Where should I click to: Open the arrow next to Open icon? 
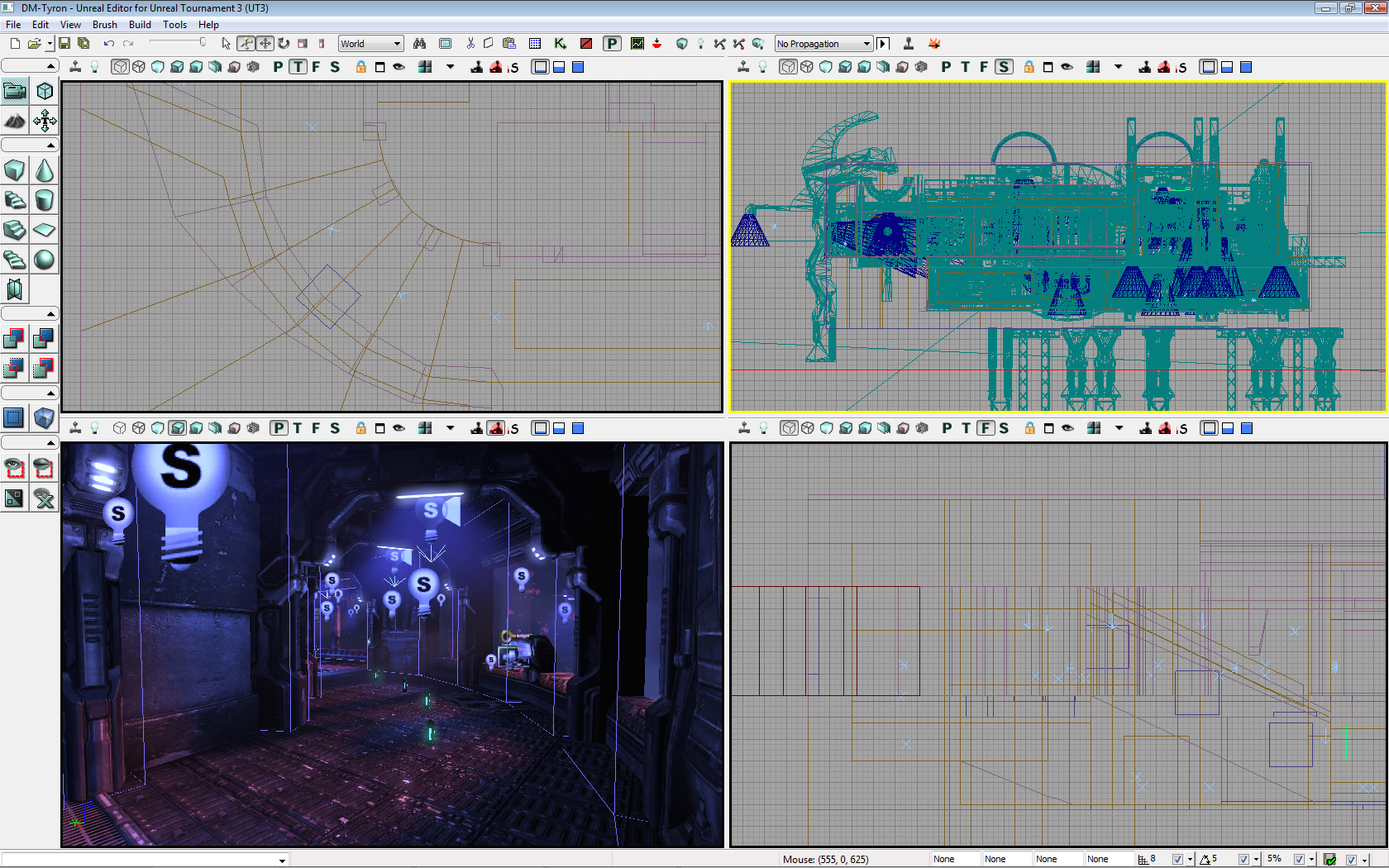click(x=50, y=44)
